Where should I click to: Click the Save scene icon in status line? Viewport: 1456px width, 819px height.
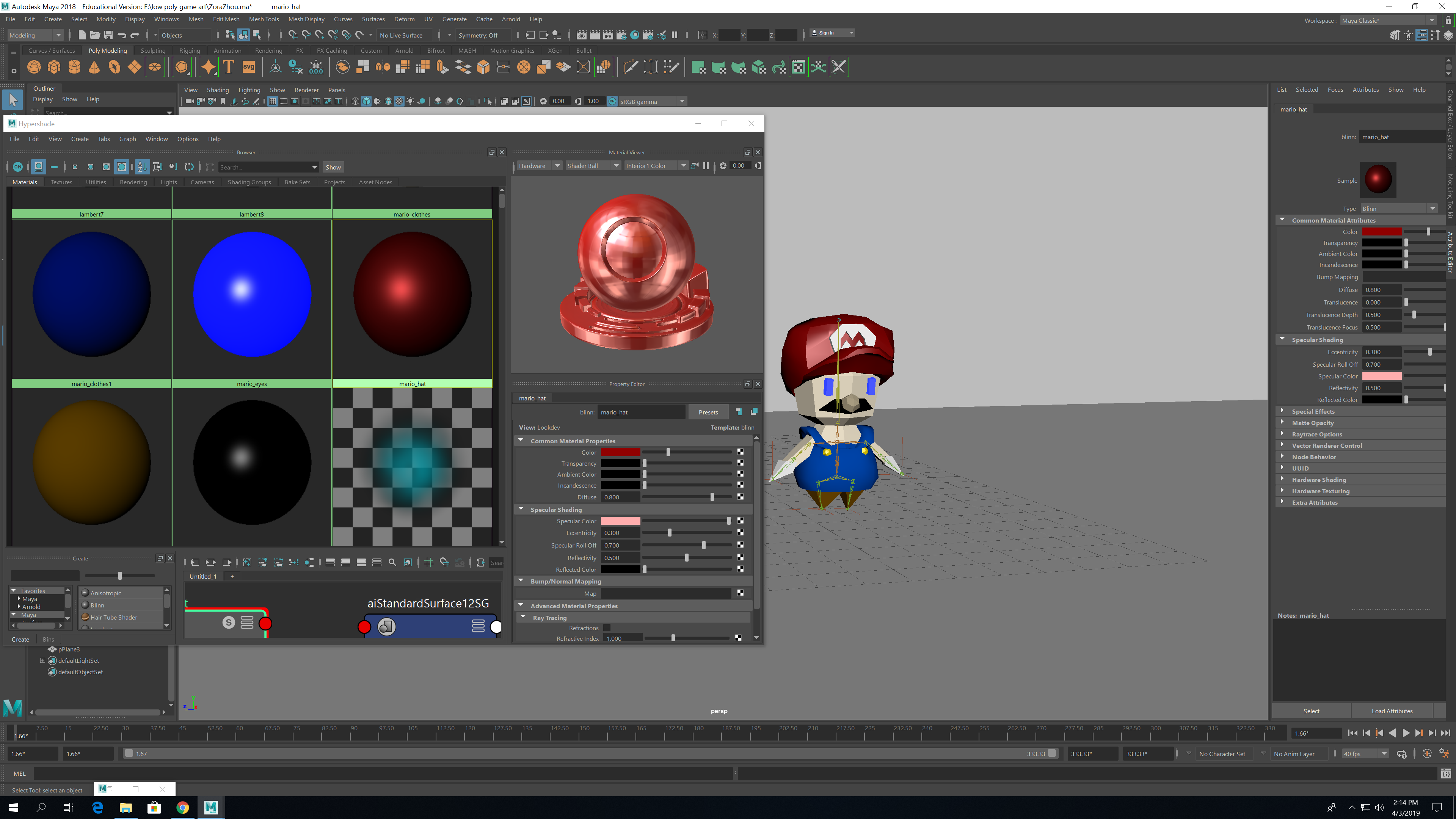coord(108,35)
